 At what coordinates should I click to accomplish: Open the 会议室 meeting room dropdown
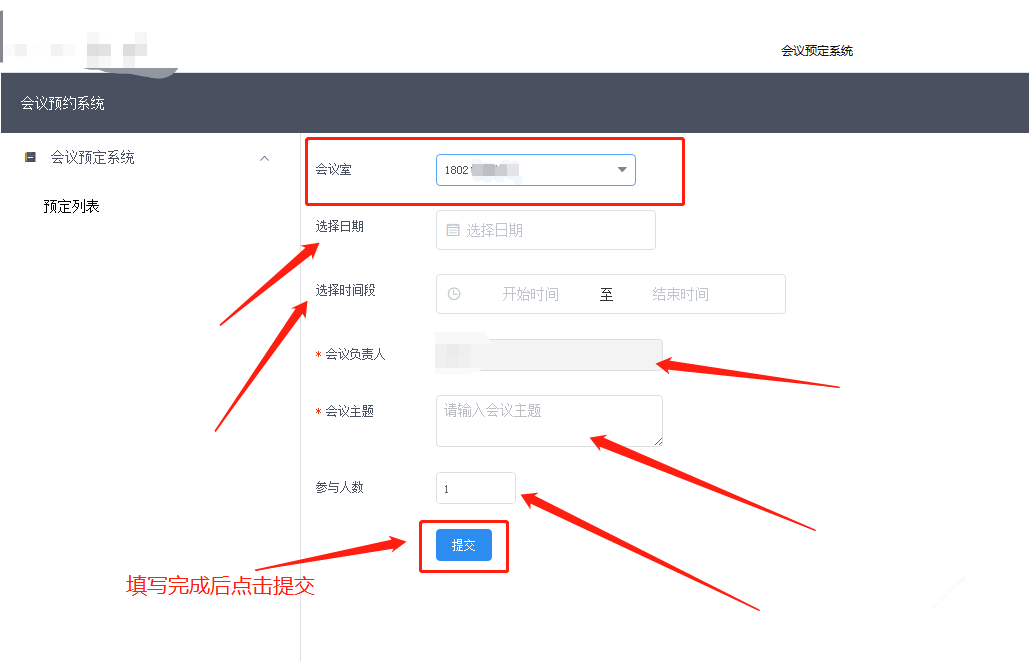coord(535,169)
